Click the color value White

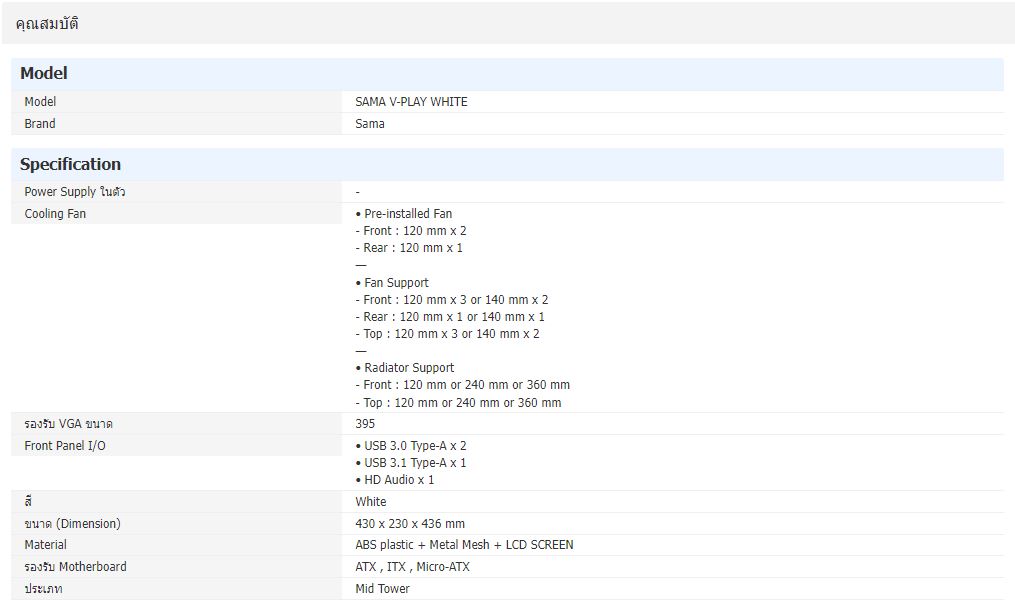pos(370,502)
